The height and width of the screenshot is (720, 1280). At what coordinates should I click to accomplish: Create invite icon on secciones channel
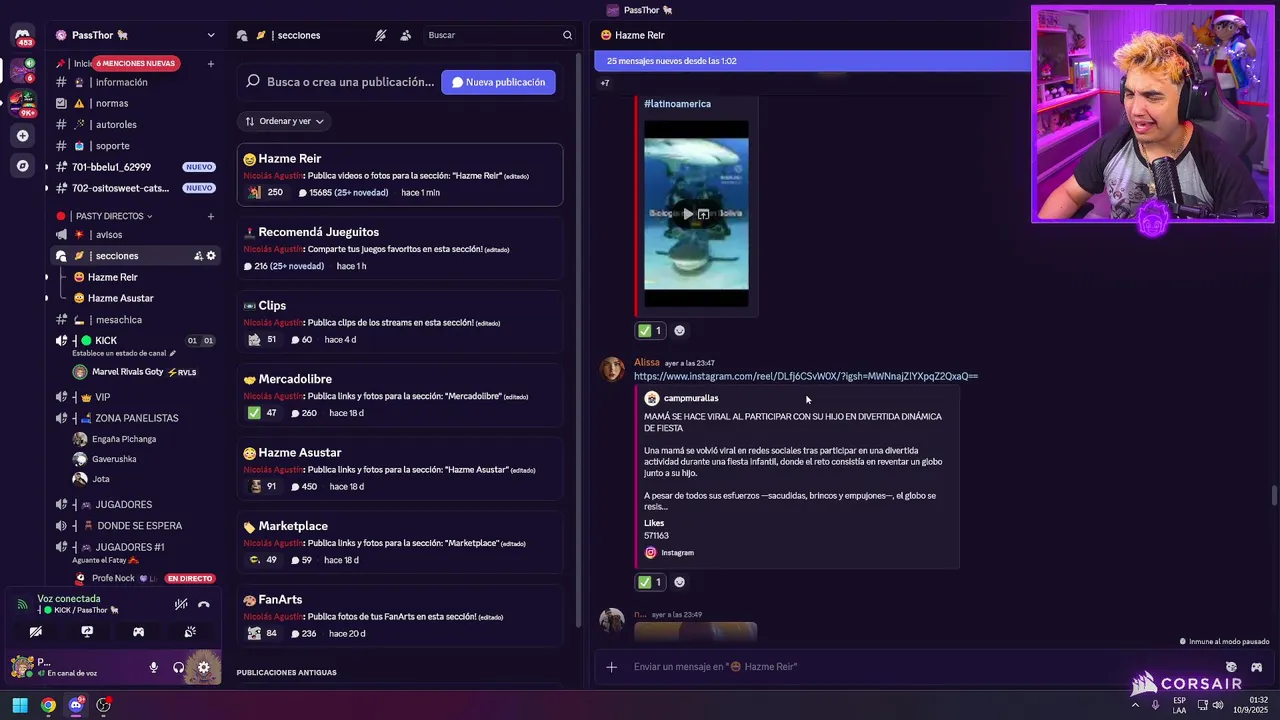pyautogui.click(x=198, y=256)
